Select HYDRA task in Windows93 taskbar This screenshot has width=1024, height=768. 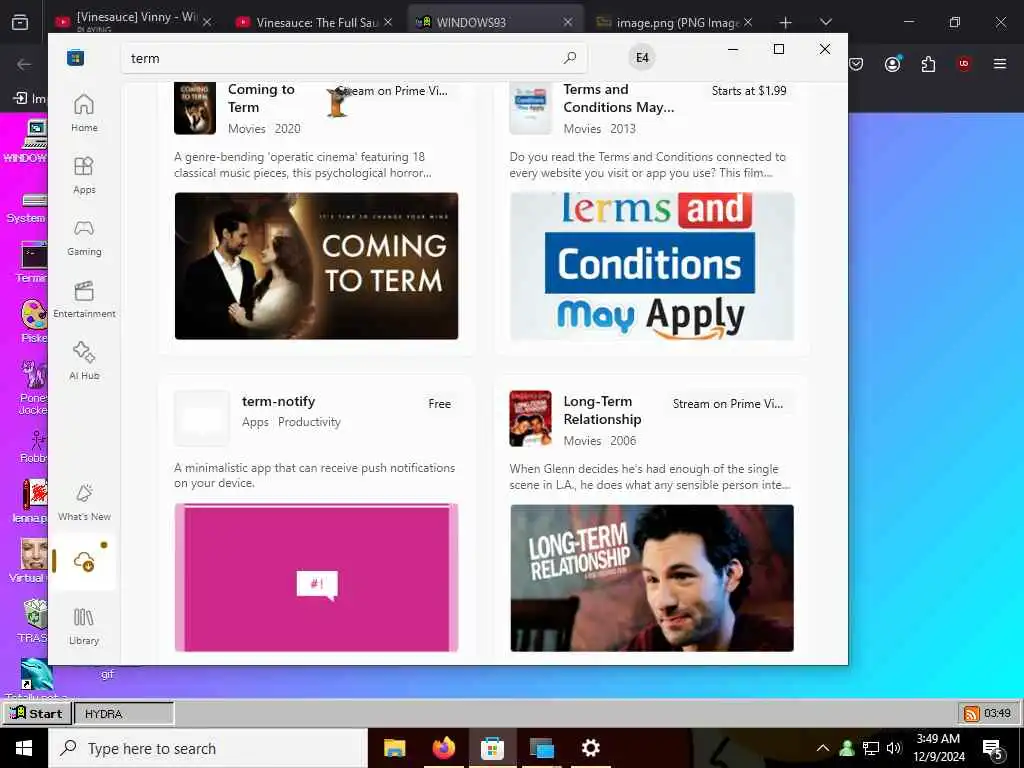tap(124, 714)
